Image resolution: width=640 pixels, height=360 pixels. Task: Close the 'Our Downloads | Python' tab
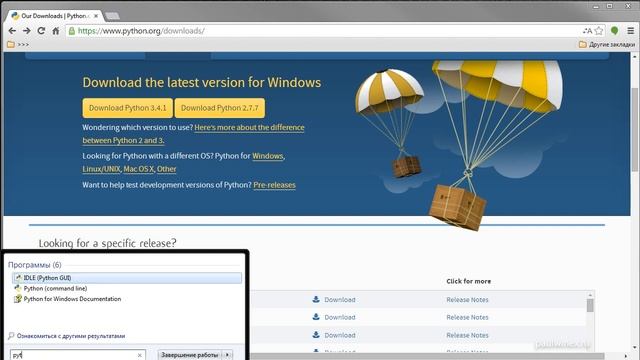coord(96,16)
